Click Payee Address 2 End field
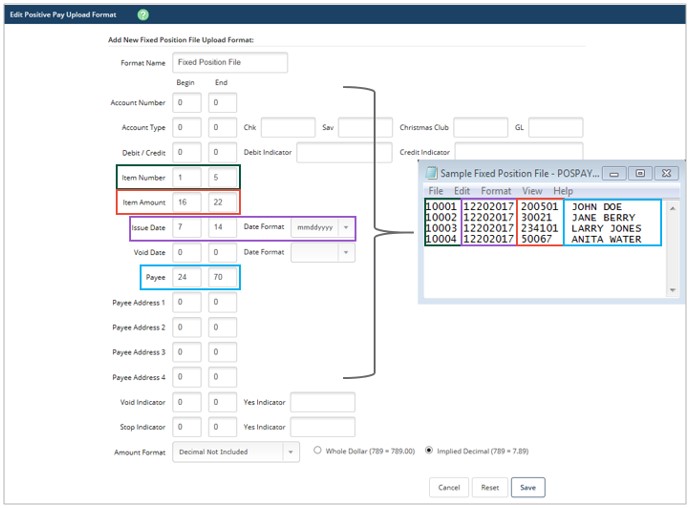691x508 pixels. click(222, 327)
